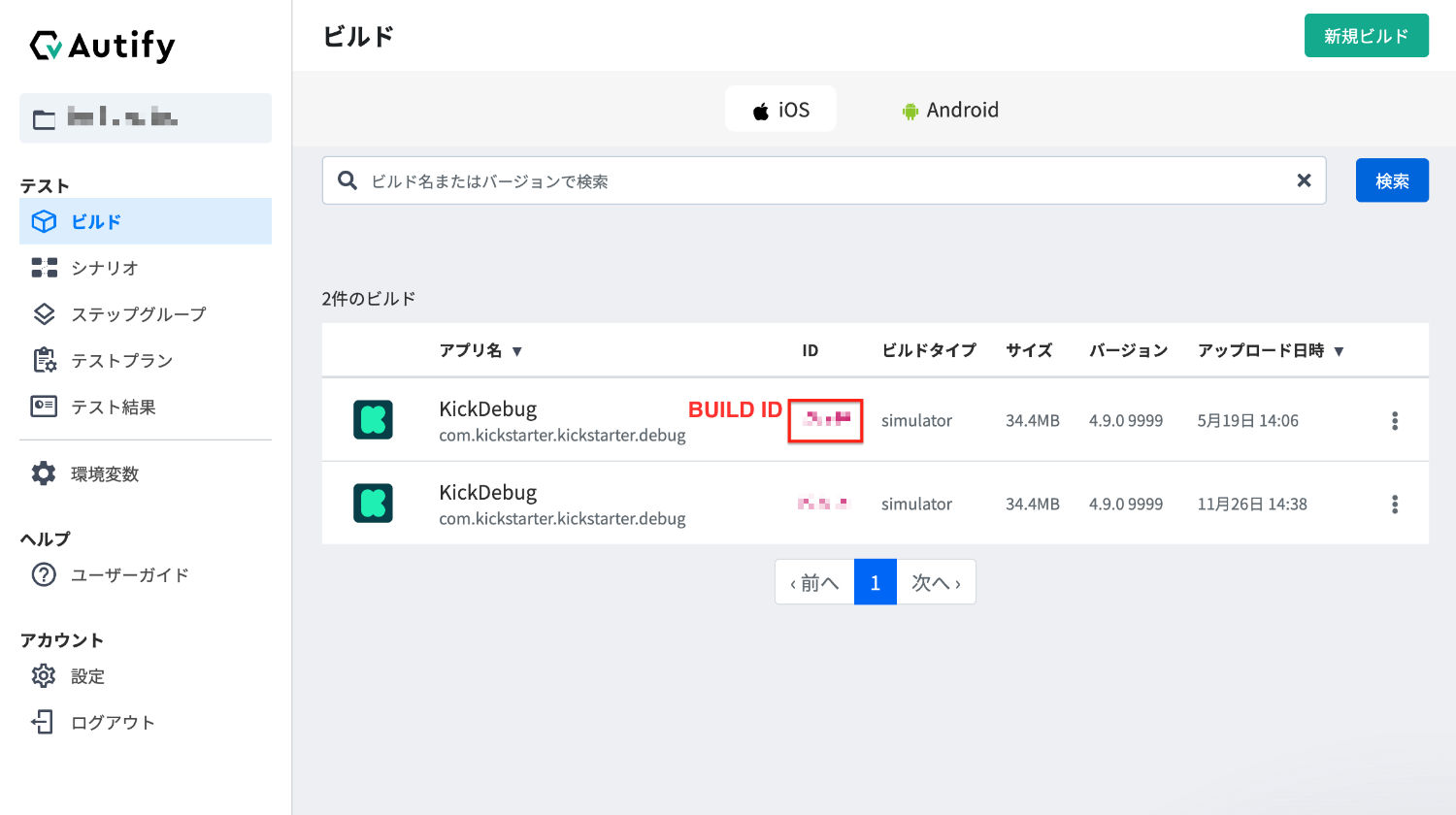Sort by アップロード日時 column arrow

(1339, 351)
